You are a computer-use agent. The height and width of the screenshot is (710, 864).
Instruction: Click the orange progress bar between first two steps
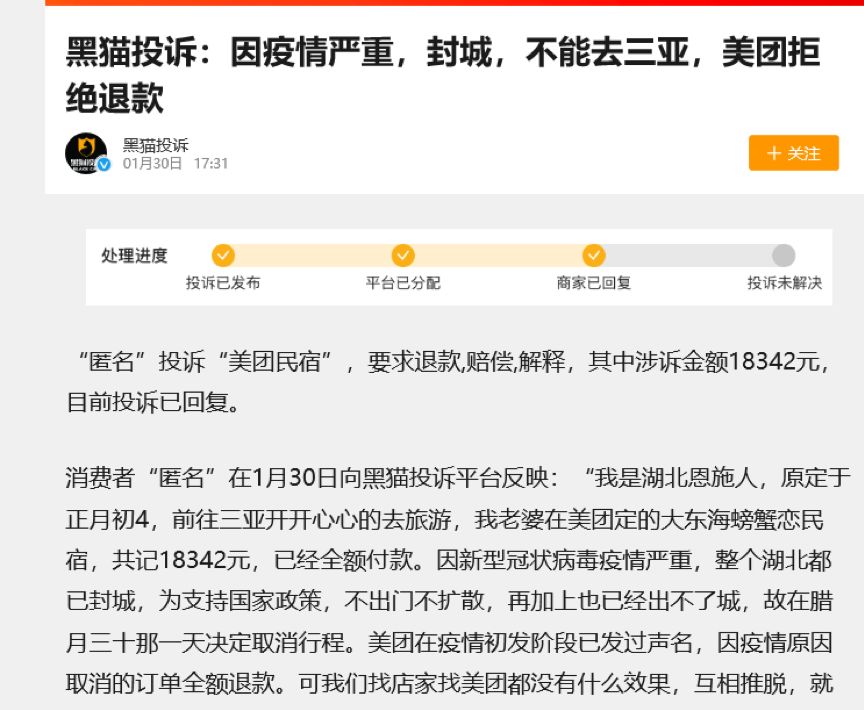pyautogui.click(x=314, y=256)
